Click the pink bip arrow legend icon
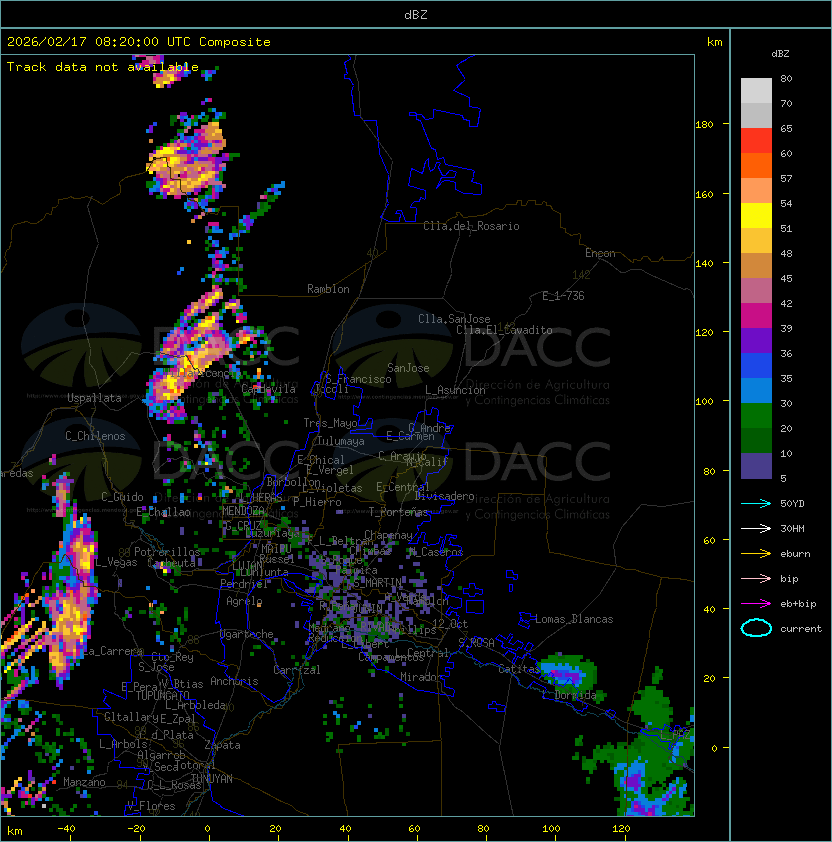The width and height of the screenshot is (832, 842). coord(756,578)
